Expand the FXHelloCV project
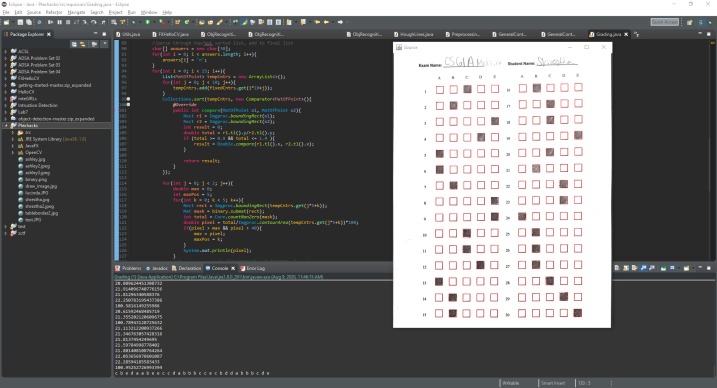The image size is (717, 388). (x=5, y=78)
